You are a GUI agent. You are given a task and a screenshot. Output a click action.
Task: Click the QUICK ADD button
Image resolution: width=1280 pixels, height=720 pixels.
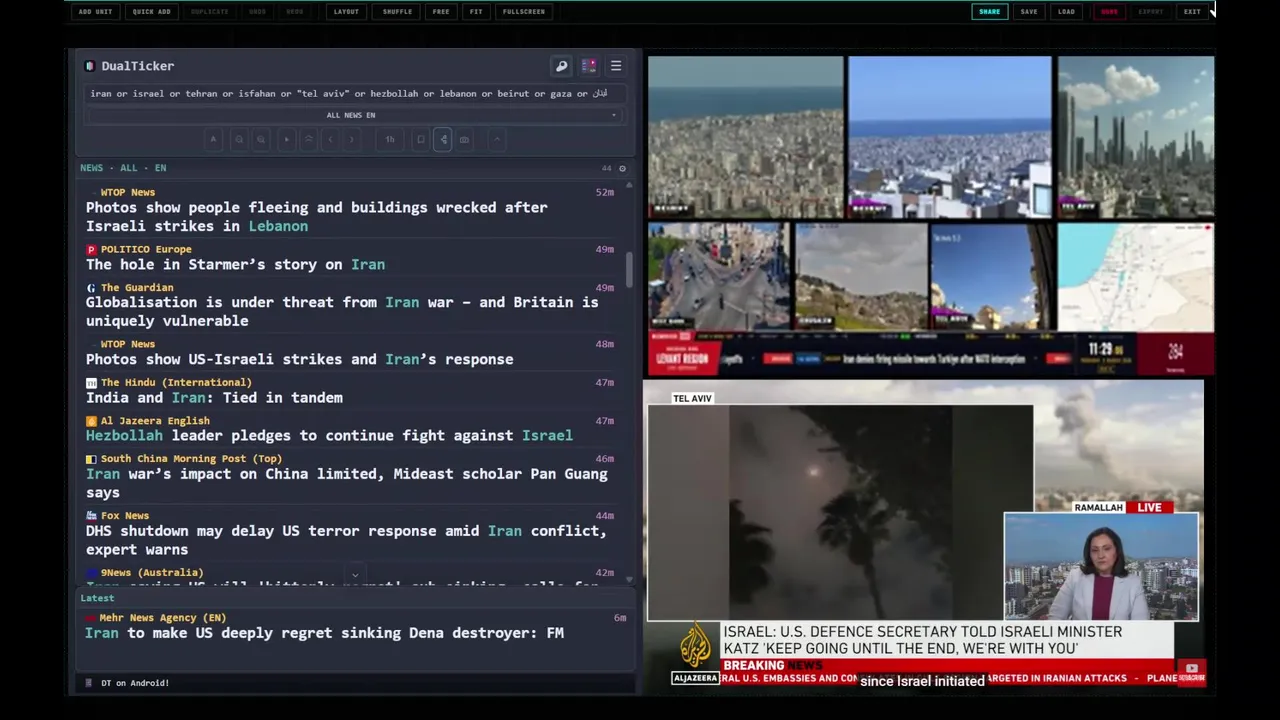coord(151,12)
